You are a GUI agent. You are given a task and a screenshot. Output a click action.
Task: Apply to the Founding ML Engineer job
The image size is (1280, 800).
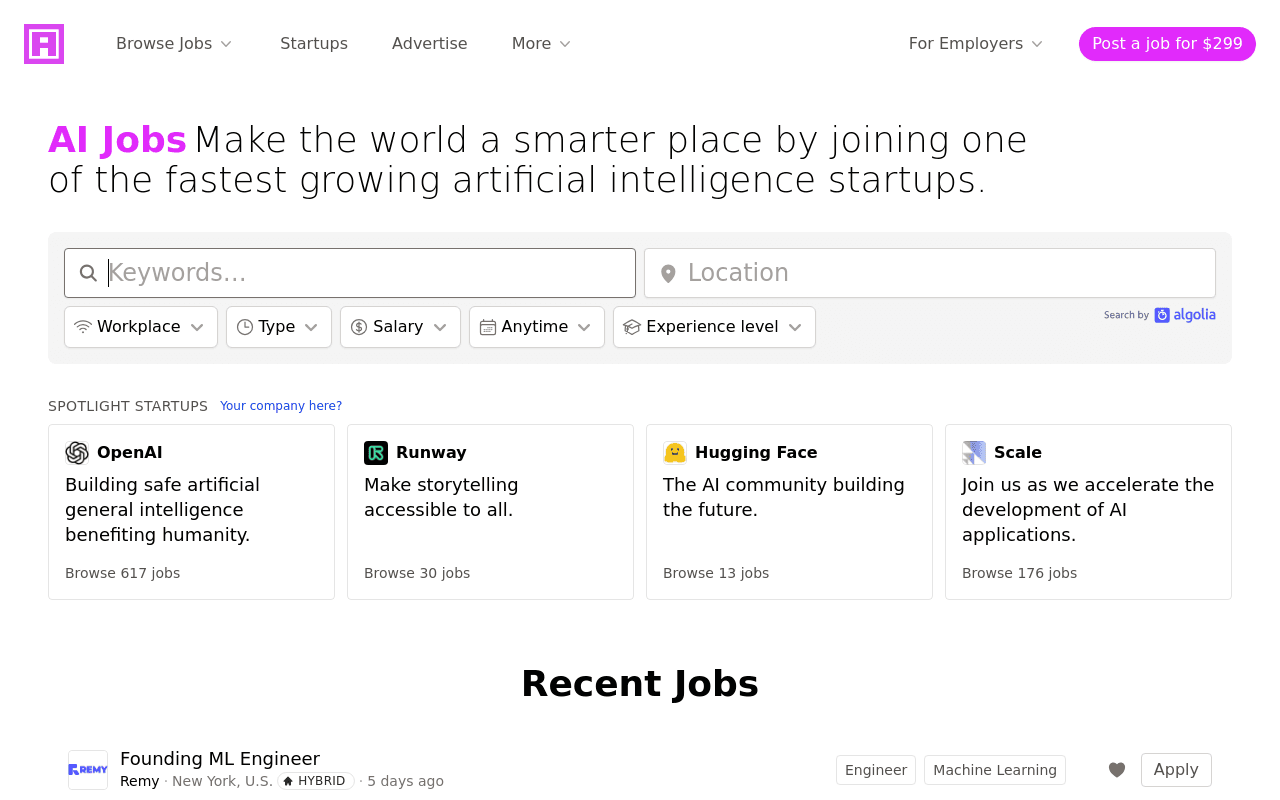(x=1176, y=770)
